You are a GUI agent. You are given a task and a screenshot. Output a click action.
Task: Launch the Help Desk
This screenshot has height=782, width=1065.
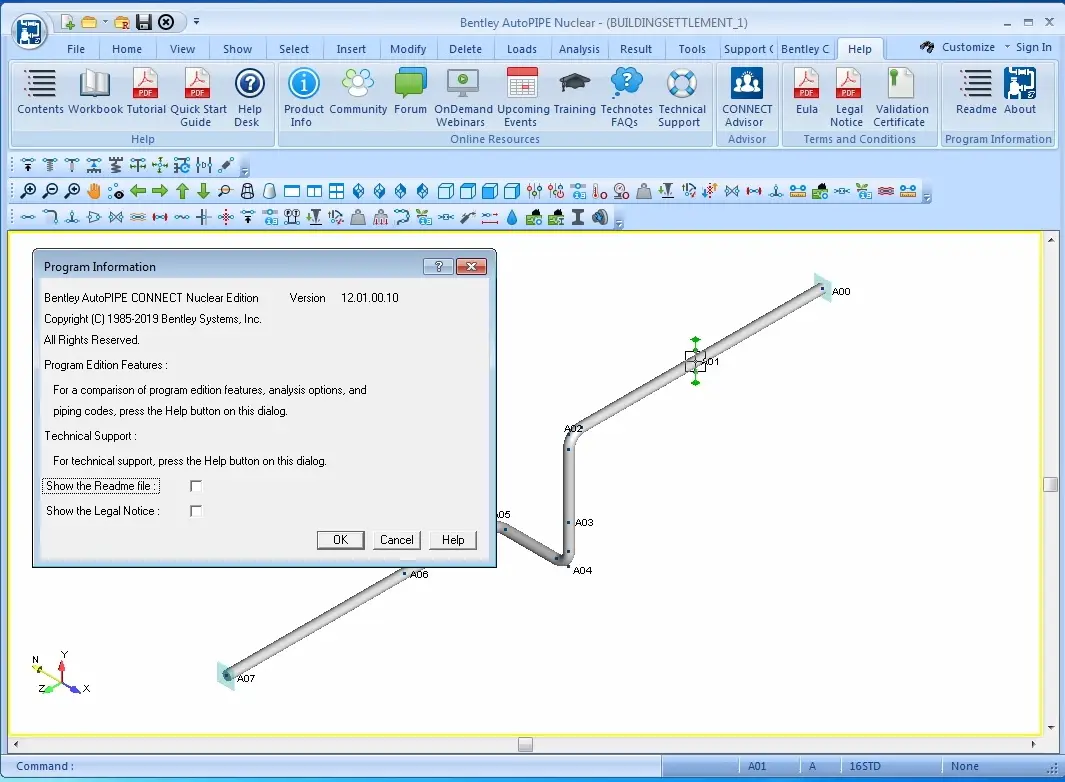249,98
